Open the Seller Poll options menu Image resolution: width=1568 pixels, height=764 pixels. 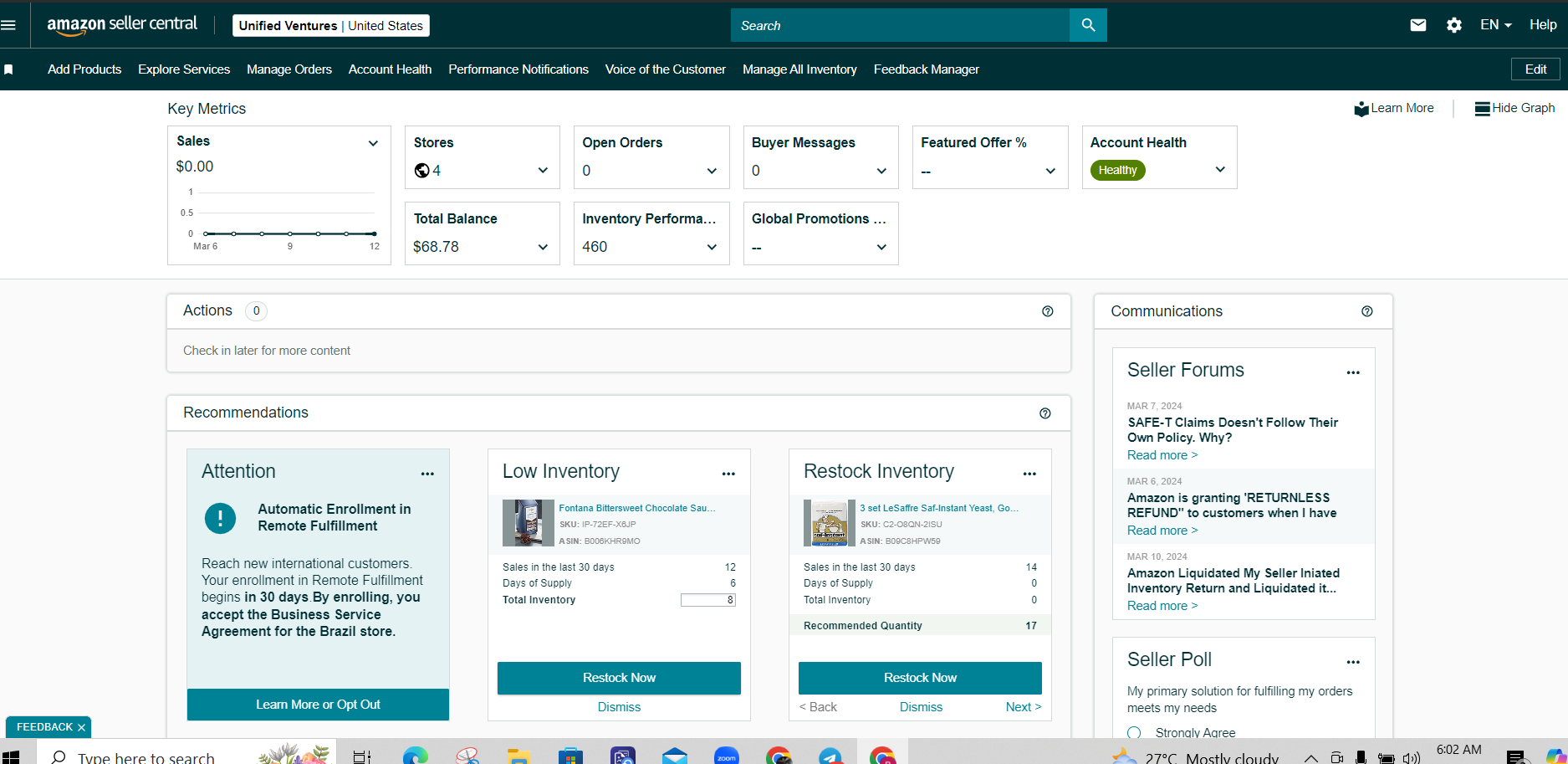click(x=1353, y=662)
